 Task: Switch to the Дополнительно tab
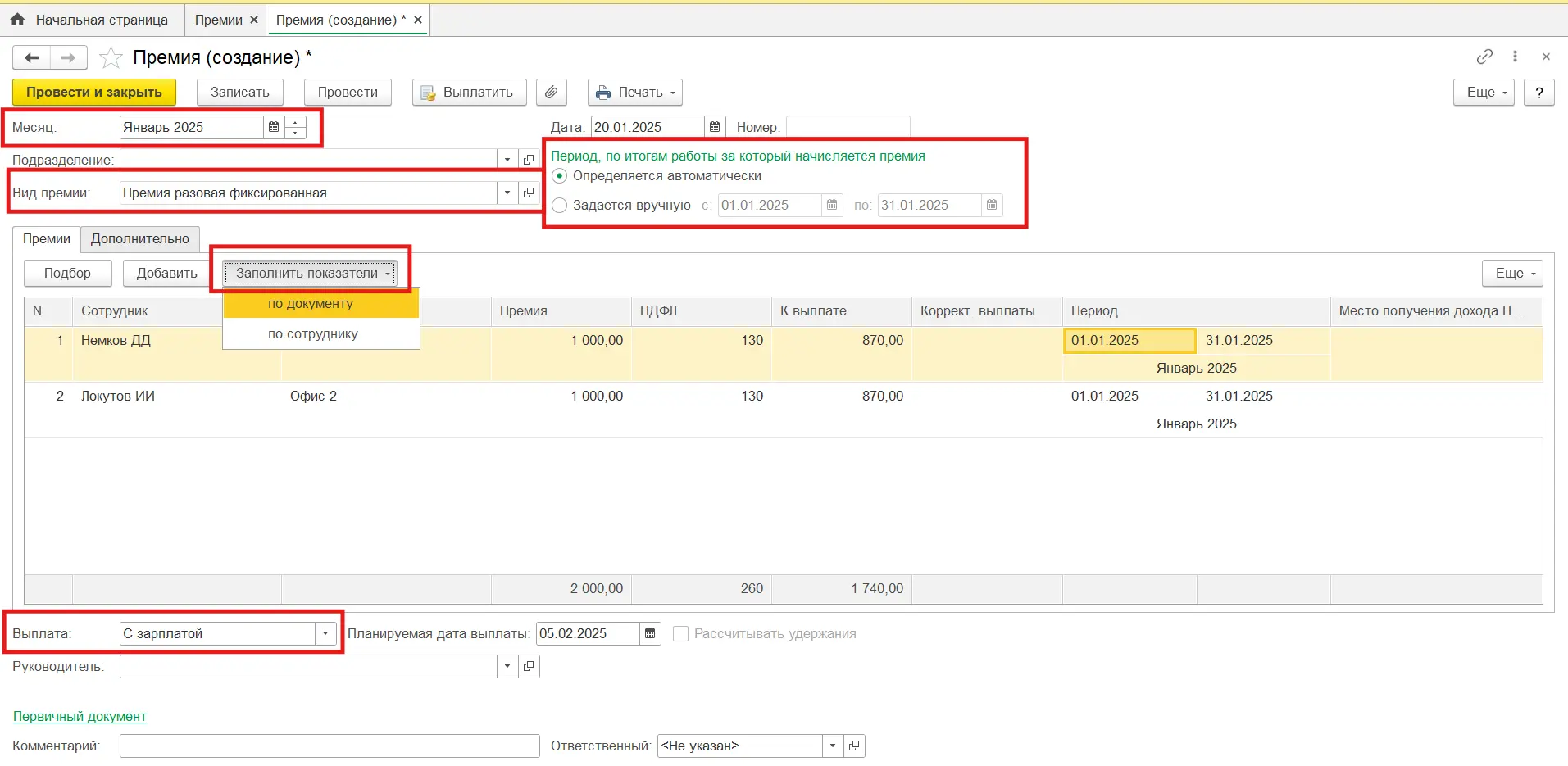pyautogui.click(x=140, y=239)
